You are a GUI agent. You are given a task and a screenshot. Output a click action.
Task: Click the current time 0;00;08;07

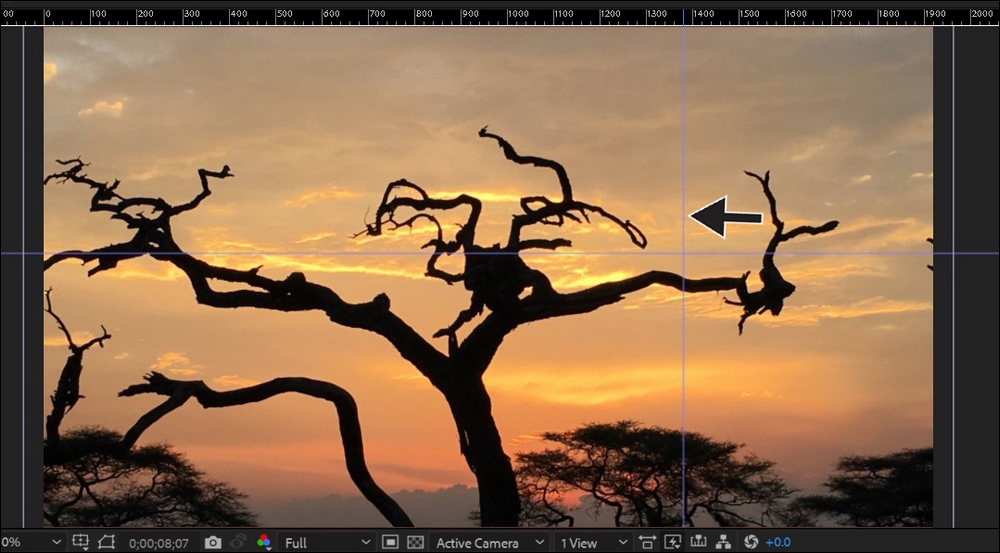pyautogui.click(x=159, y=543)
